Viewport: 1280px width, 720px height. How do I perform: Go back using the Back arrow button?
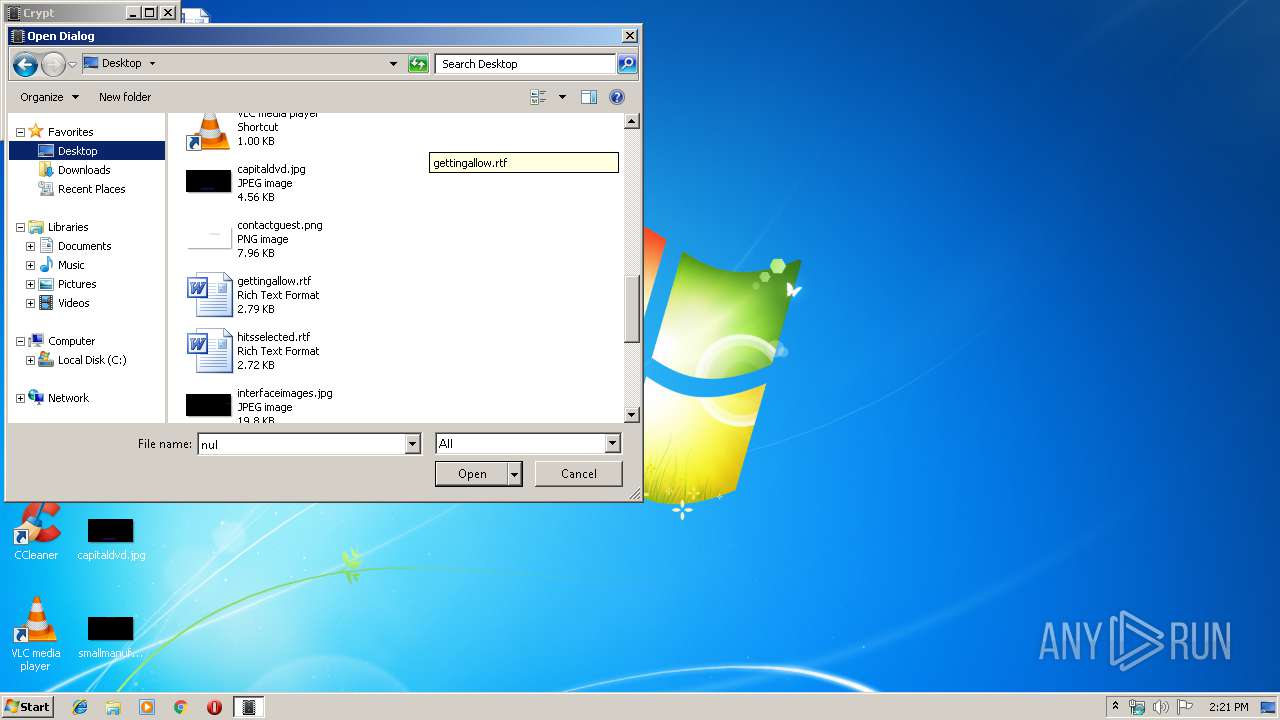[25, 64]
